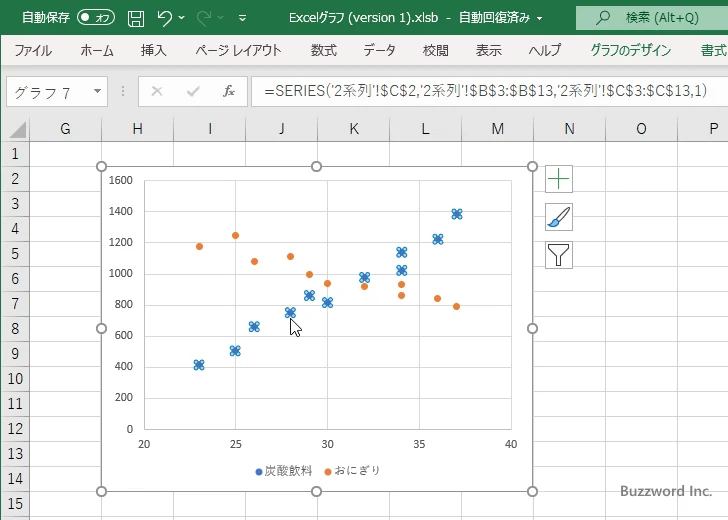The width and height of the screenshot is (728, 520).
Task: Click the top-left chart resize handle
Action: pyautogui.click(x=101, y=166)
